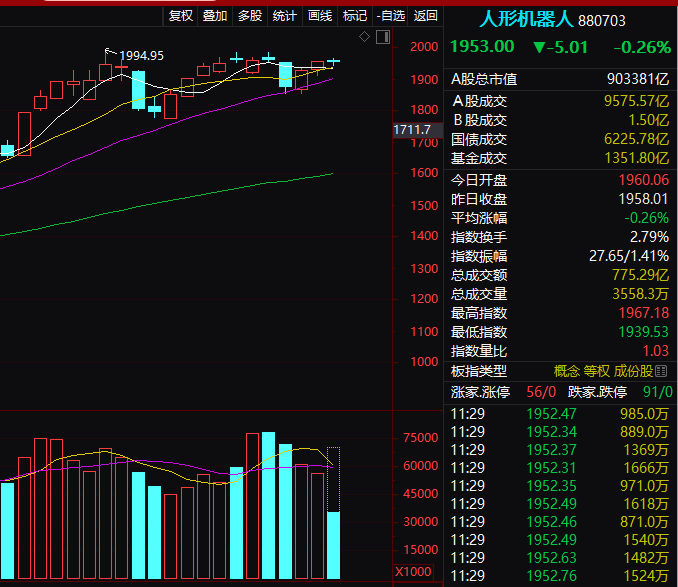Viewport: 678px width, 587px height.
Task: Select the 多股 multi-stock view
Action: 250,16
